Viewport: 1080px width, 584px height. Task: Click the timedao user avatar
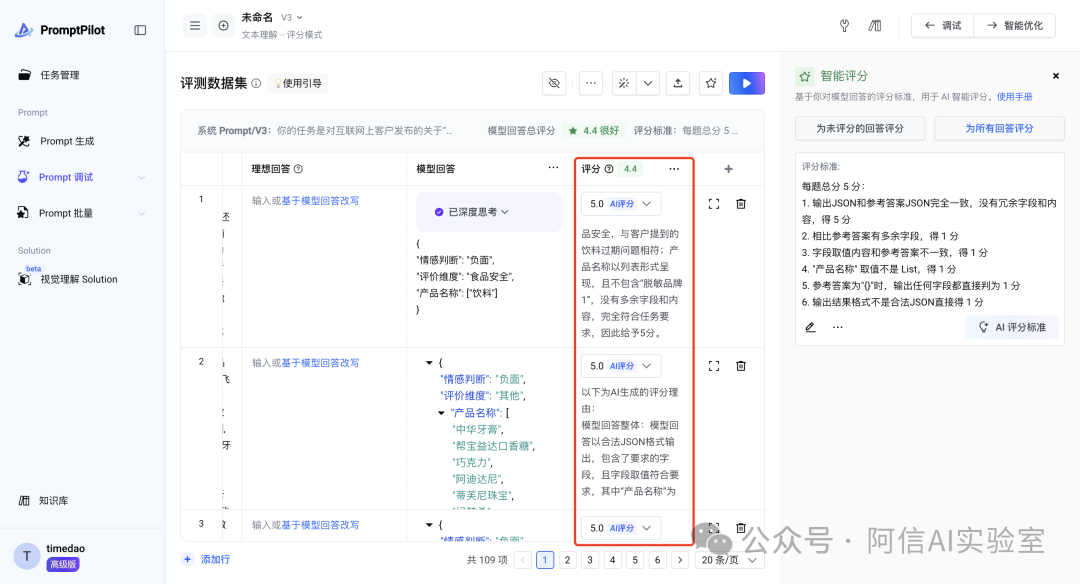click(x=27, y=556)
